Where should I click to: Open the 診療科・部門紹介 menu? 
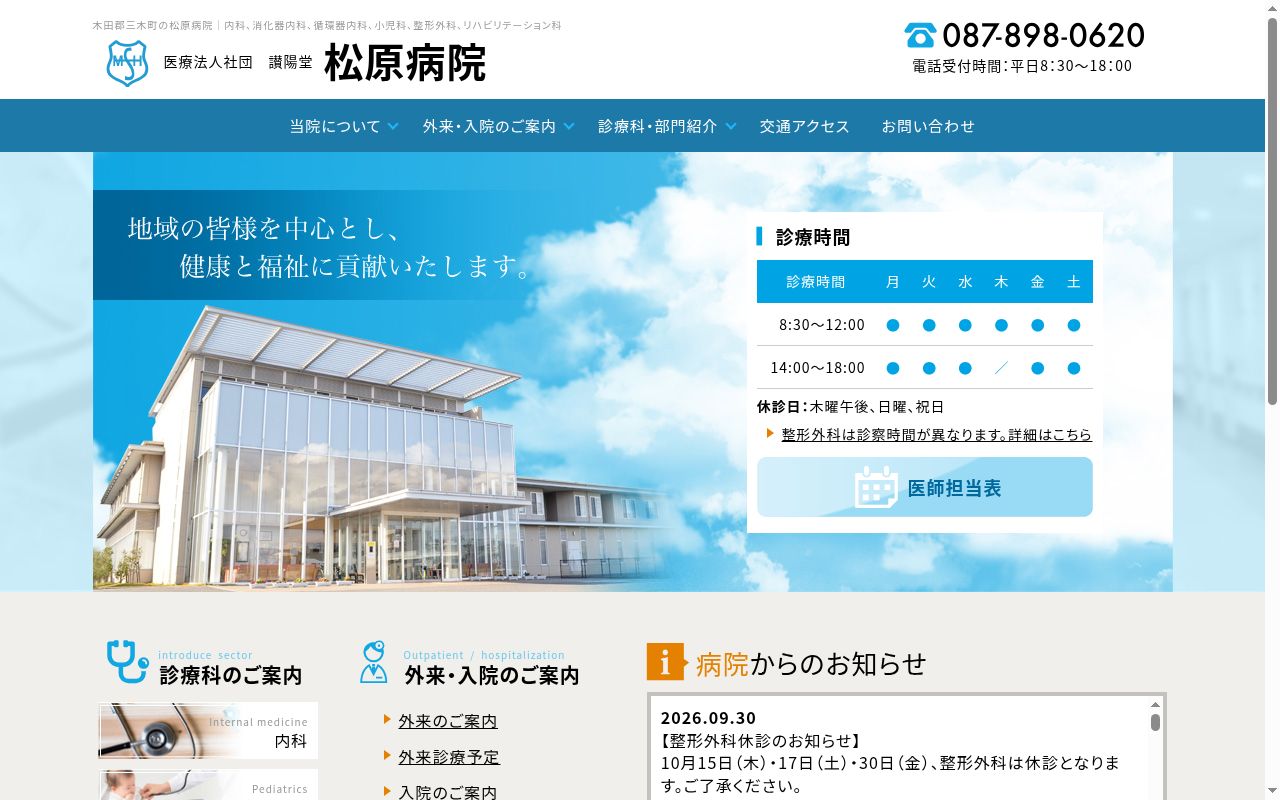point(658,126)
